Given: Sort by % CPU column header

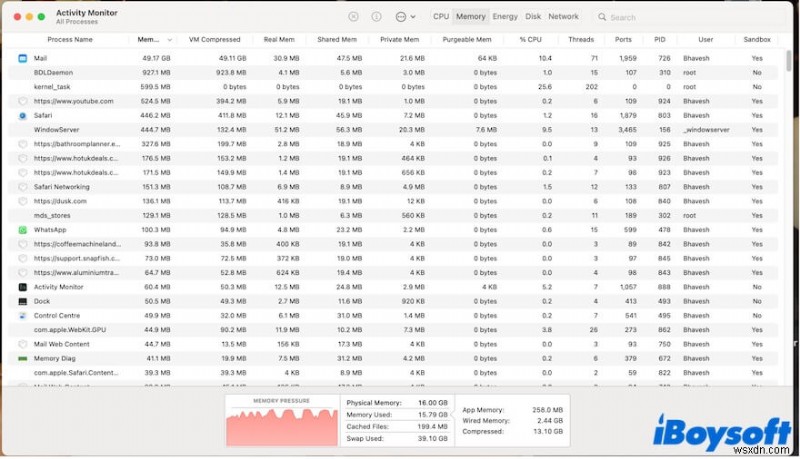Looking at the screenshot, I should pos(531,39).
